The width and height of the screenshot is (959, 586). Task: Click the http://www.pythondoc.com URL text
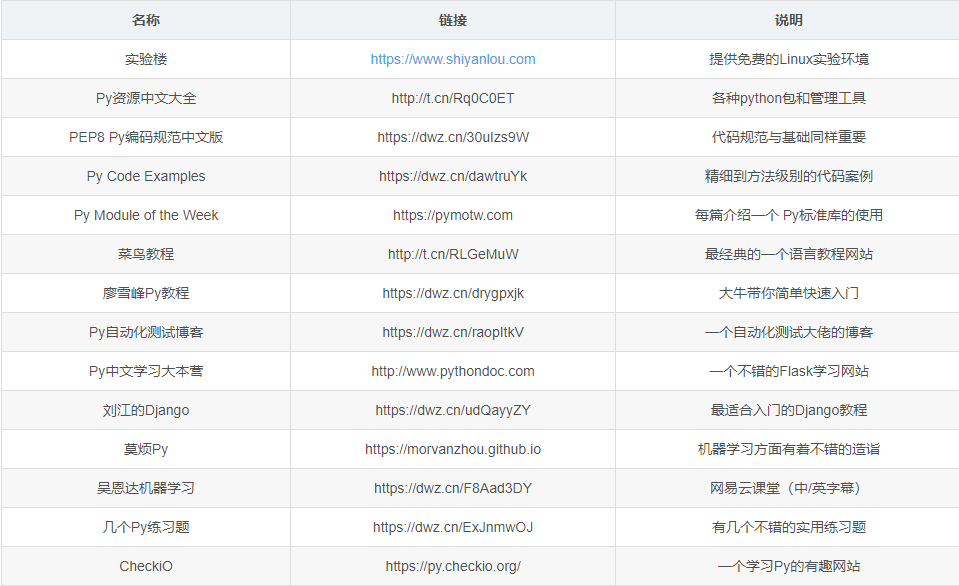click(453, 371)
